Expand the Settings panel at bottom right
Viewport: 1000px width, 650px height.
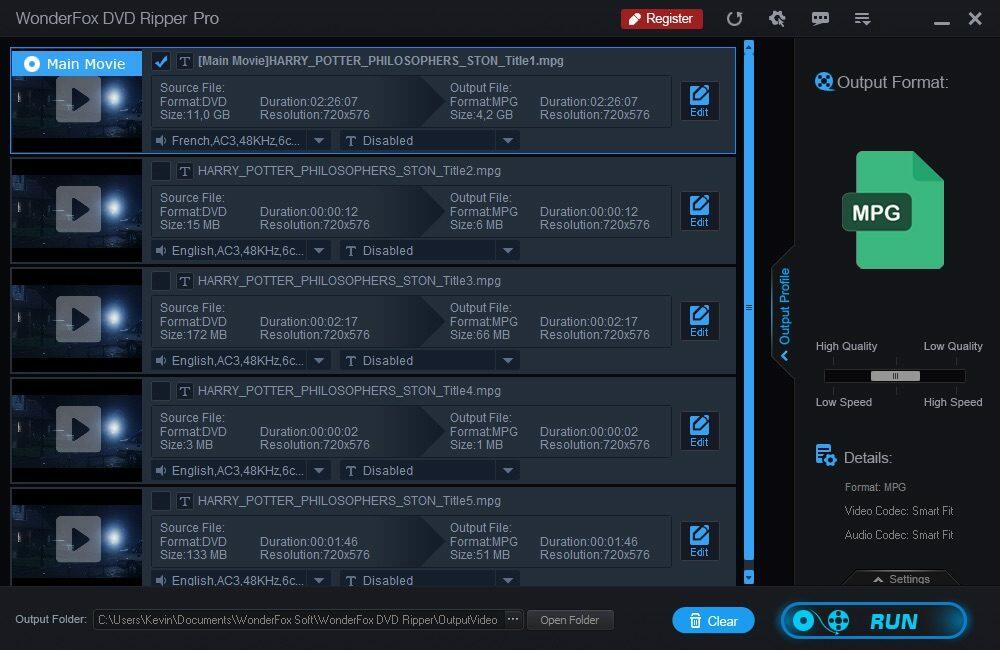pyautogui.click(x=901, y=579)
